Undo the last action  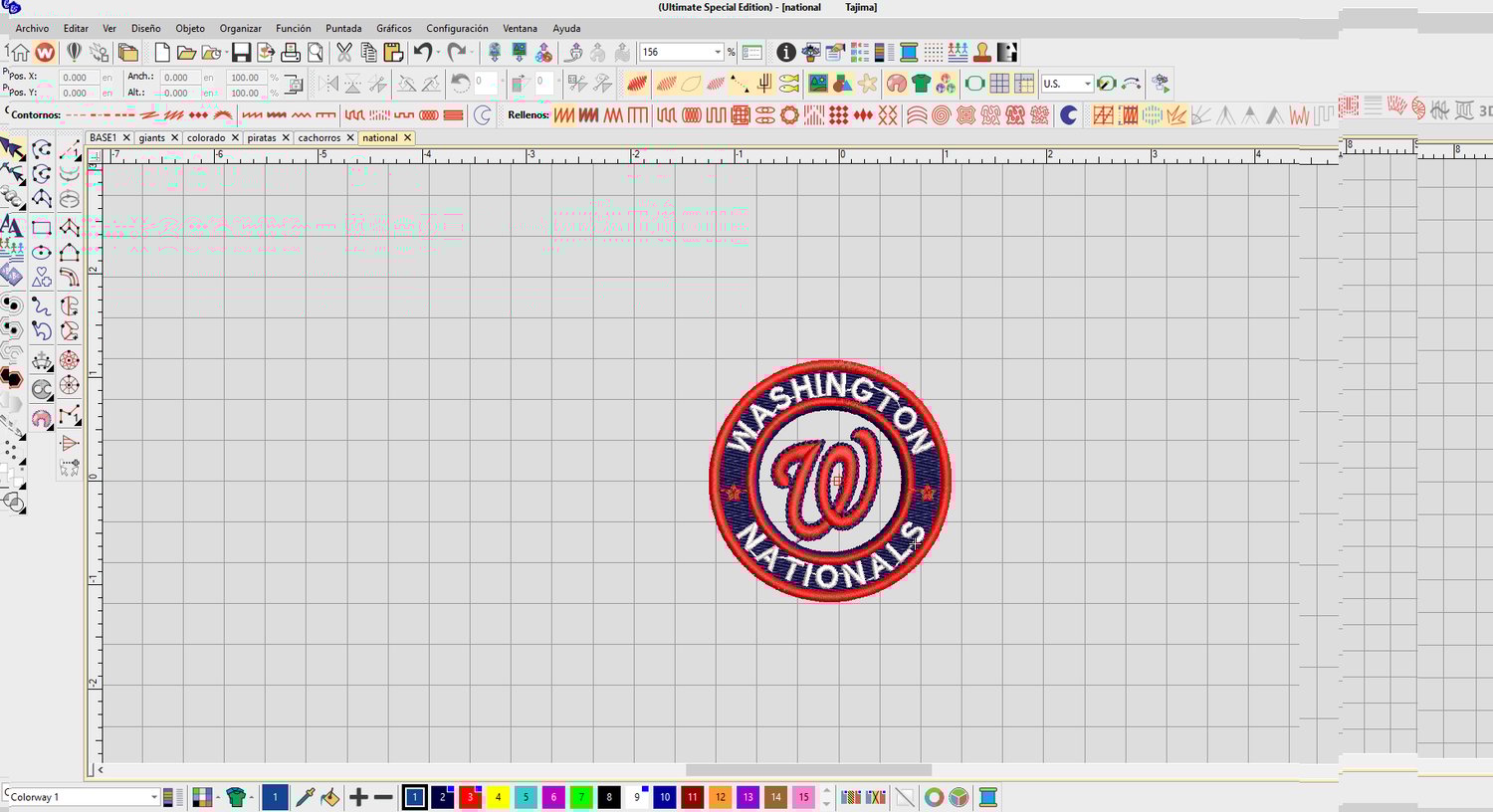[x=423, y=52]
